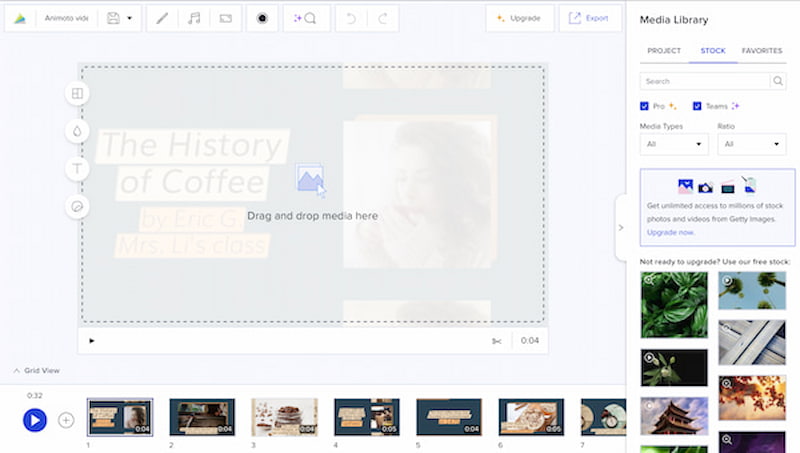Expand the save options dropdown arrow
Screen dimensions: 800x453
(x=129, y=18)
